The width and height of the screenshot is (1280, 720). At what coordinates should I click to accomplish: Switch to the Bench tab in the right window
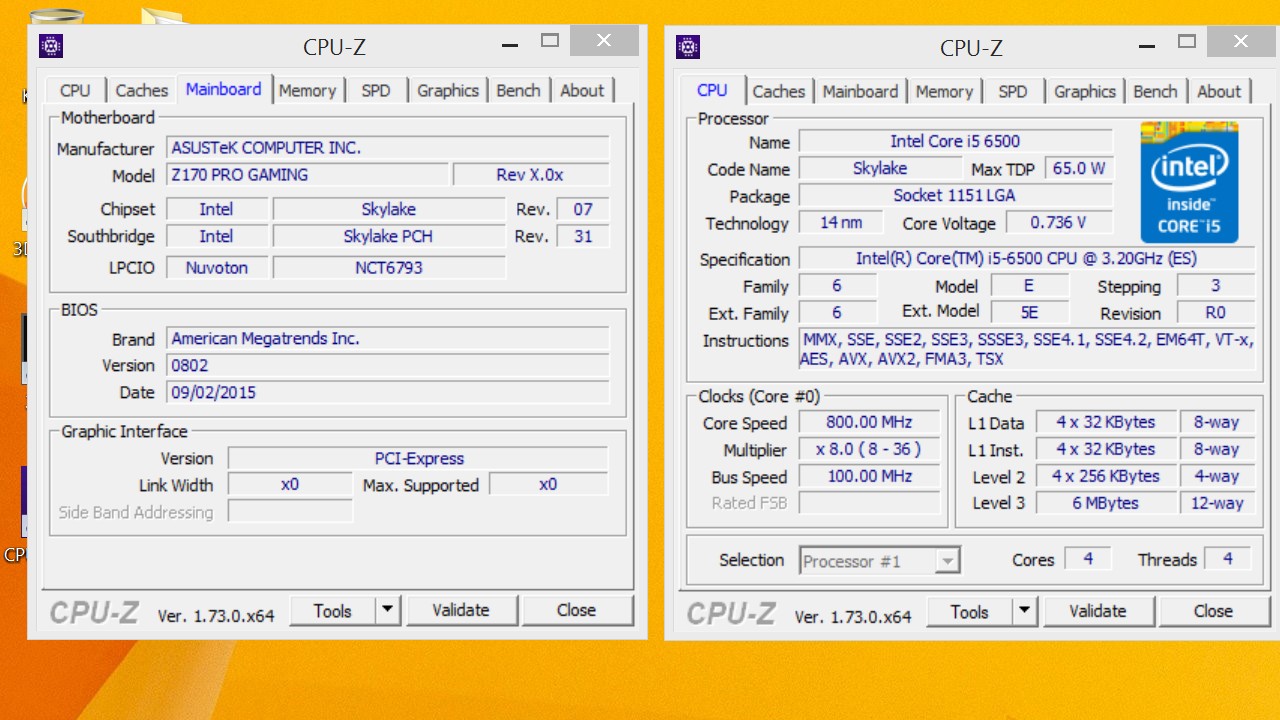[1155, 91]
